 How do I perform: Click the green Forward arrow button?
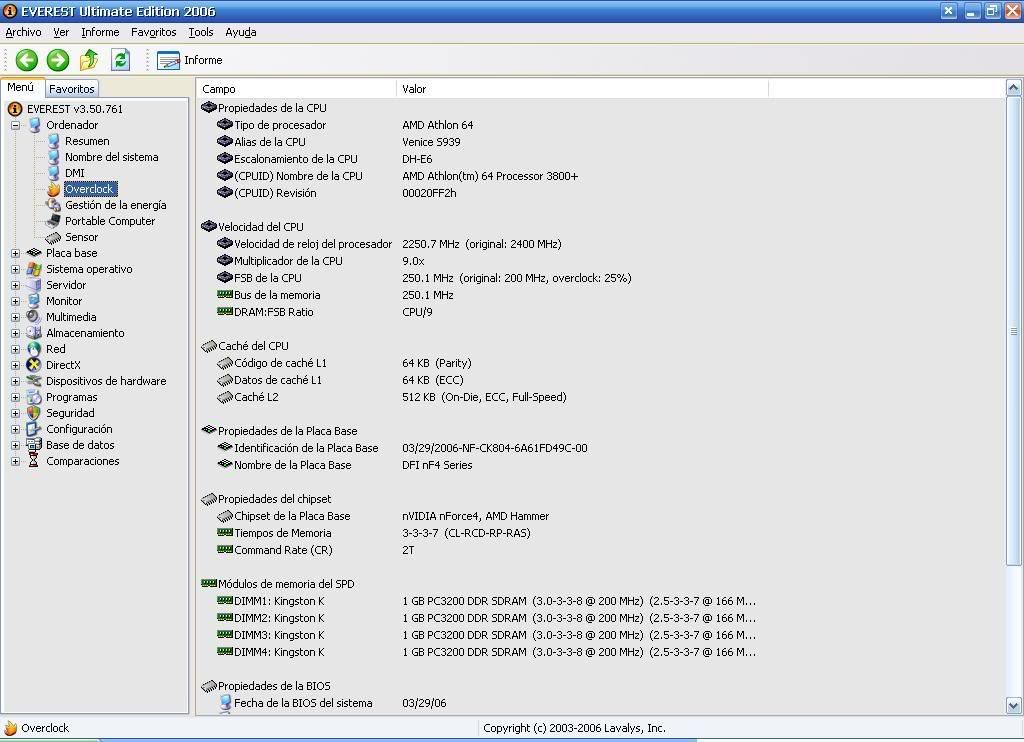point(57,60)
